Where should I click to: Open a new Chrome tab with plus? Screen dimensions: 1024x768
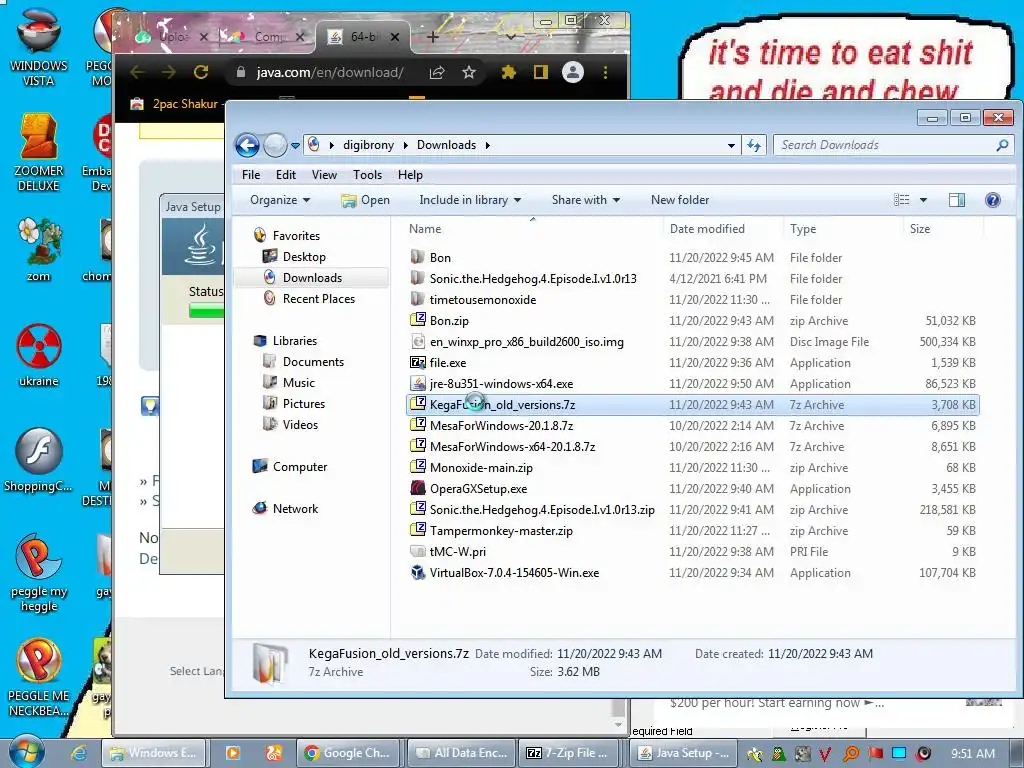point(432,37)
